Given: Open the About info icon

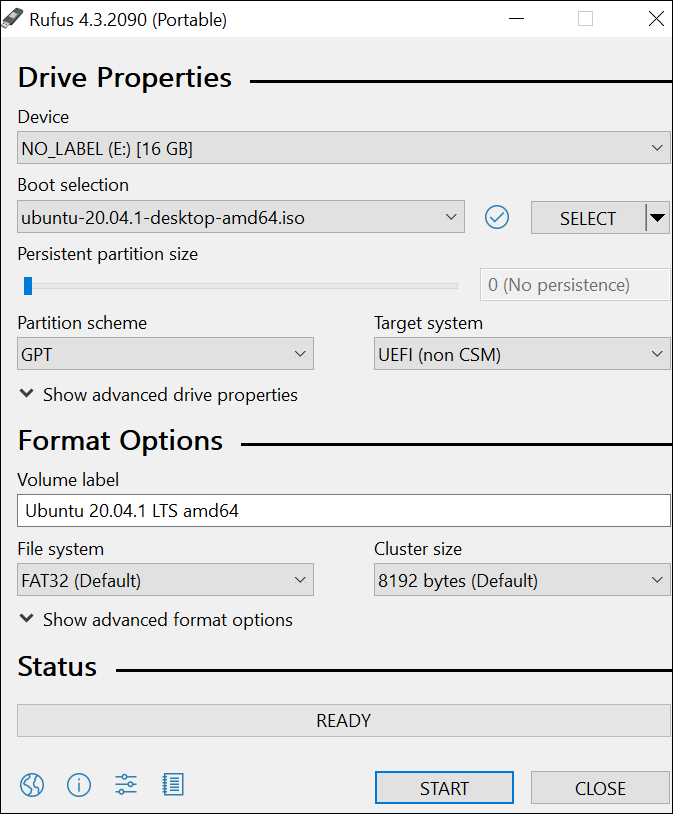Looking at the screenshot, I should point(79,784).
